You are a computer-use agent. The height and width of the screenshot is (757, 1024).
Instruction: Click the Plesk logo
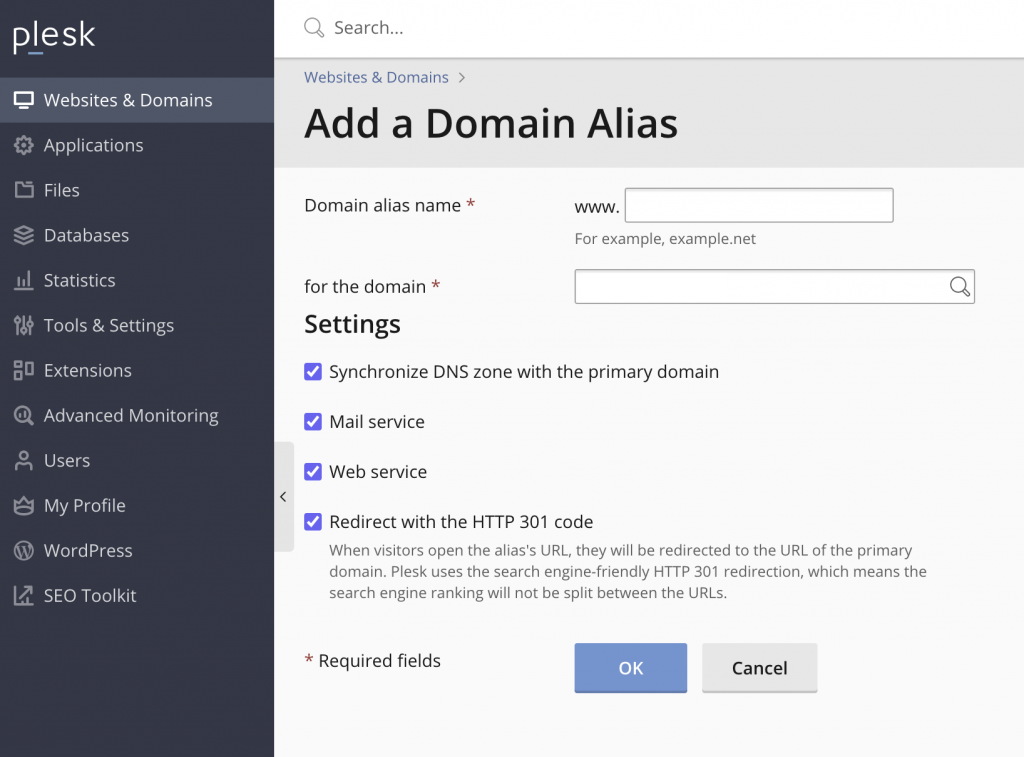click(x=54, y=37)
